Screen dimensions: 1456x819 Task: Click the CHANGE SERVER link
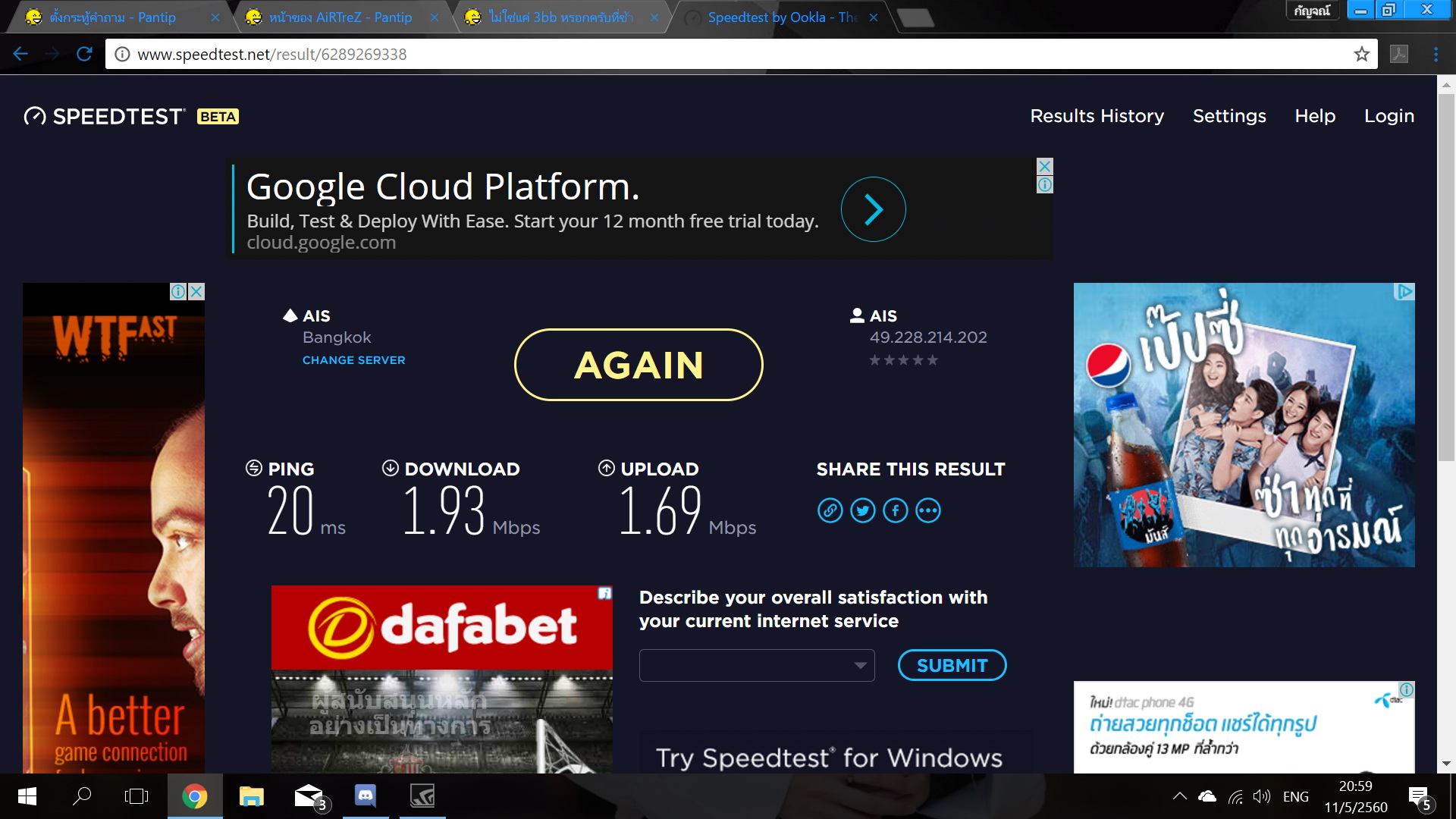[x=353, y=360]
